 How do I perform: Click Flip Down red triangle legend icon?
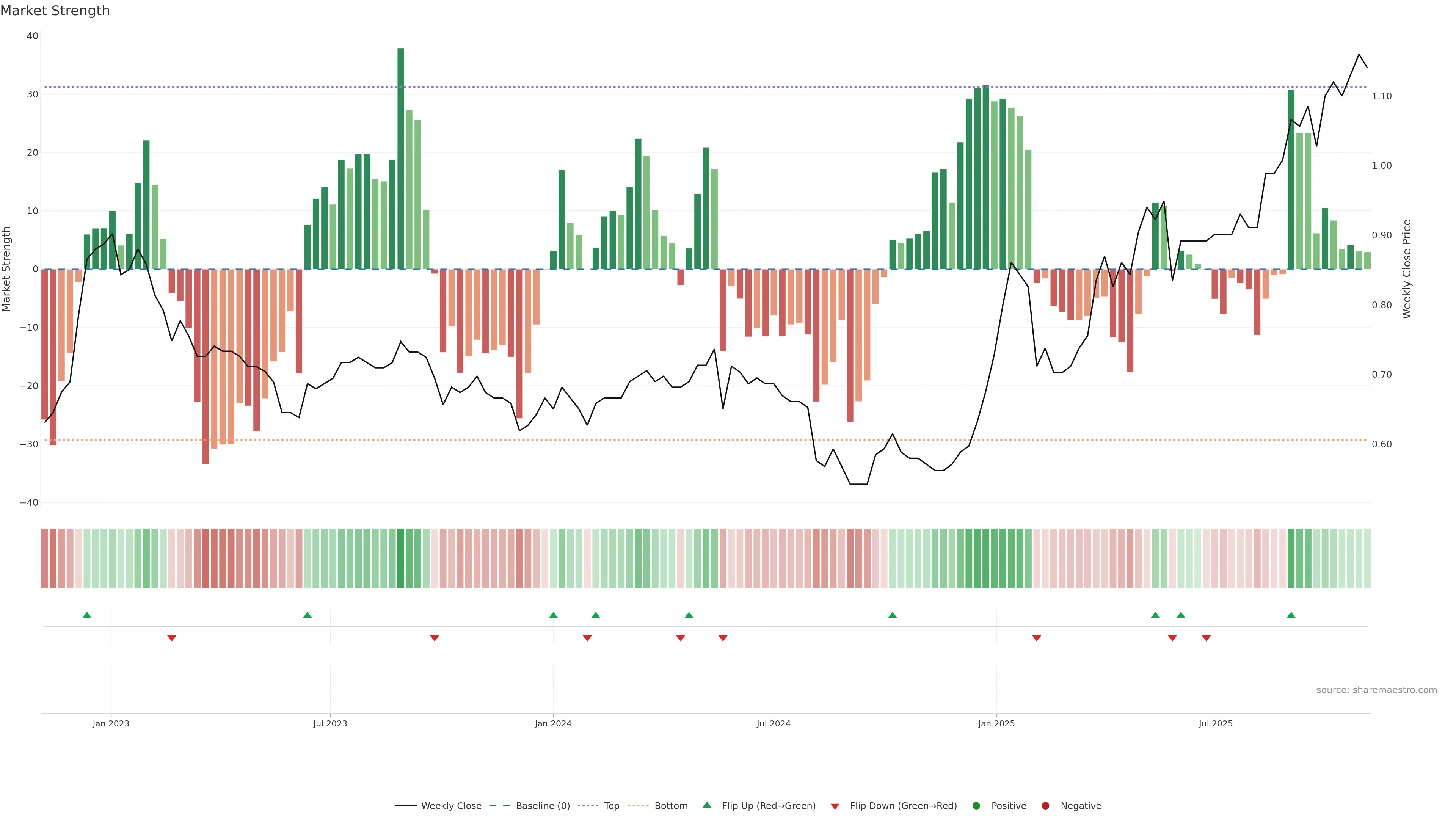click(835, 806)
